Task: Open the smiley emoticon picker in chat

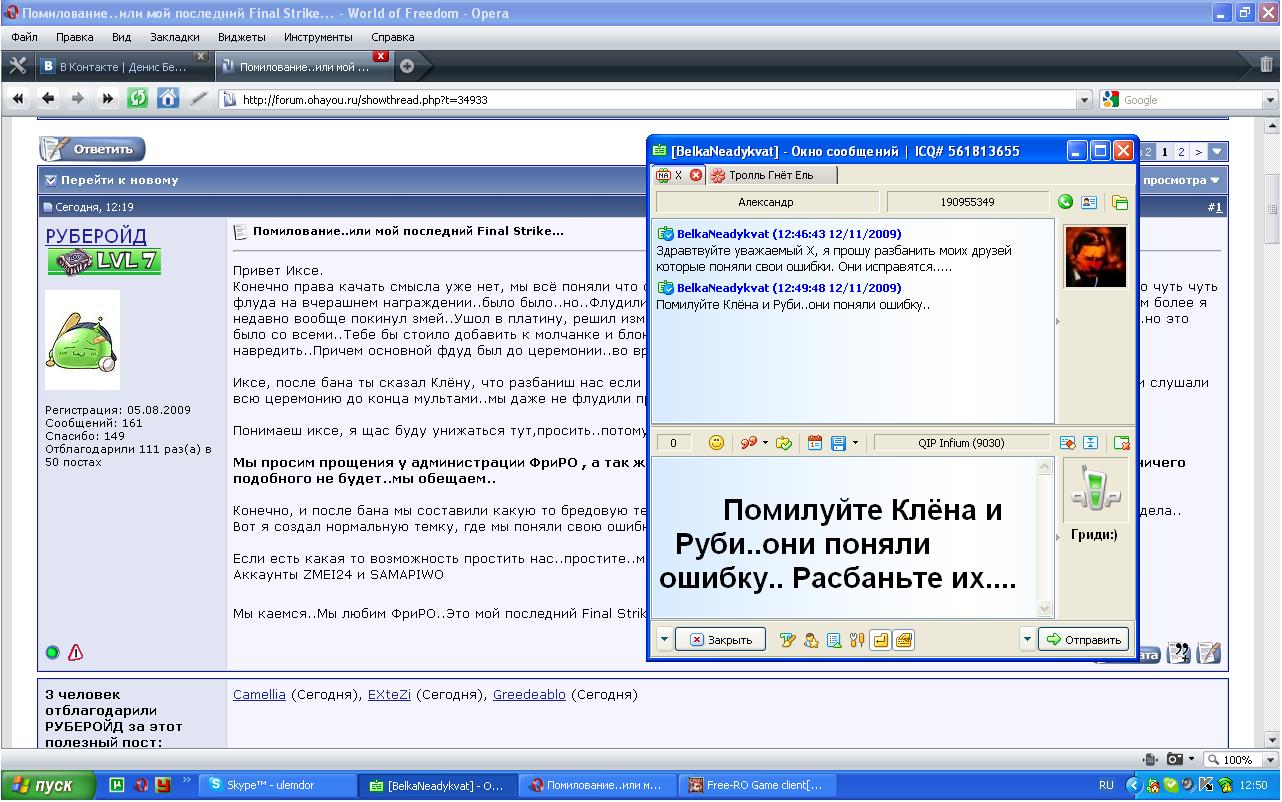Action: (716, 443)
